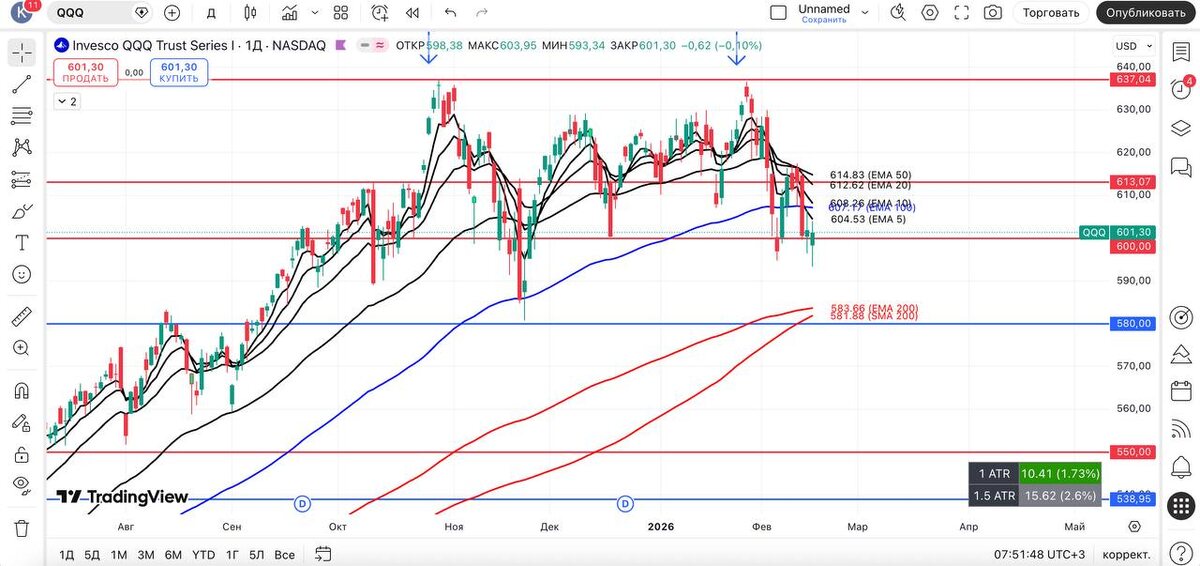Click the Торговать button

click(1051, 13)
